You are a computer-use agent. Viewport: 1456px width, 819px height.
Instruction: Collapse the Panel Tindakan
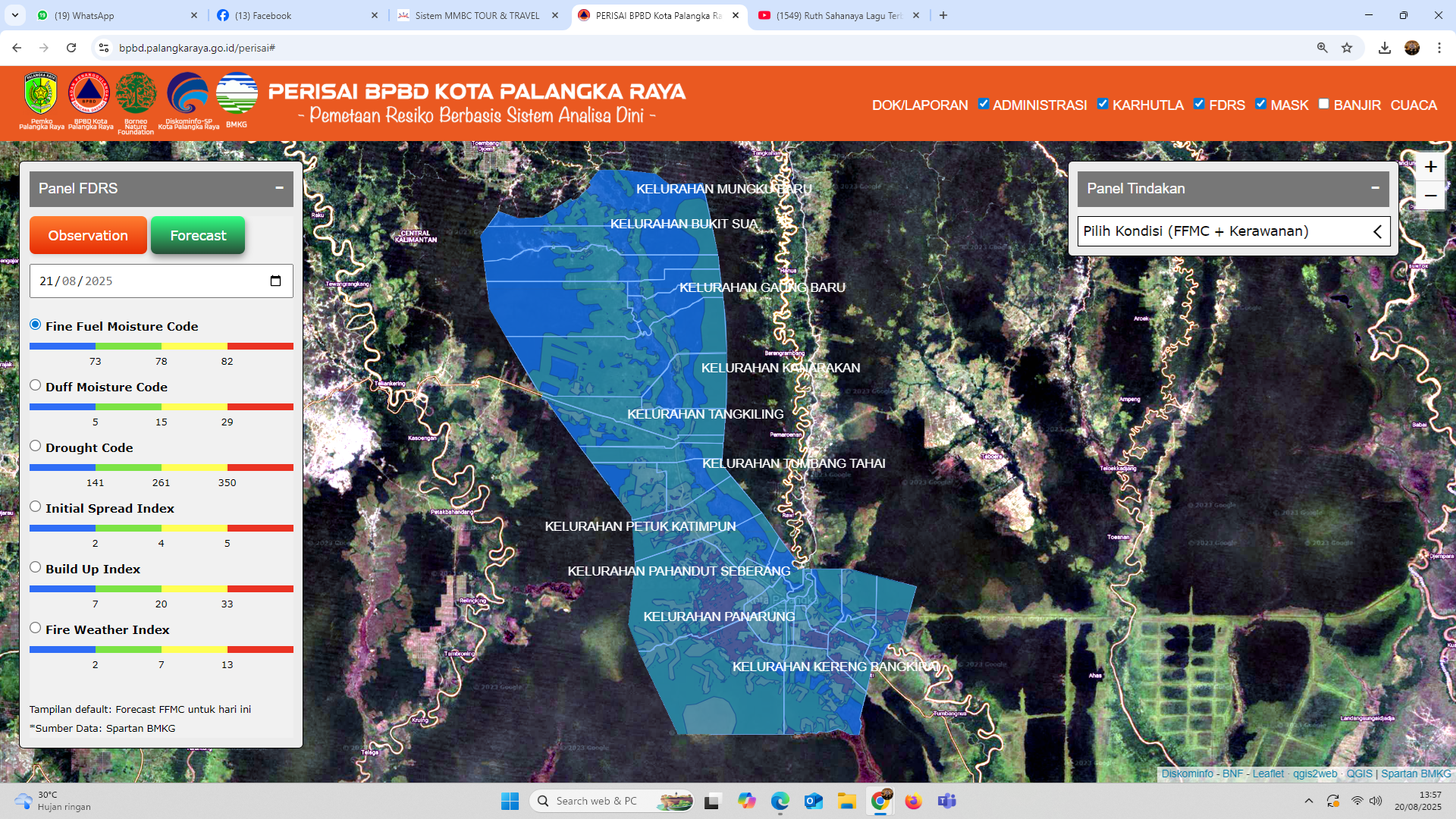coord(1375,187)
